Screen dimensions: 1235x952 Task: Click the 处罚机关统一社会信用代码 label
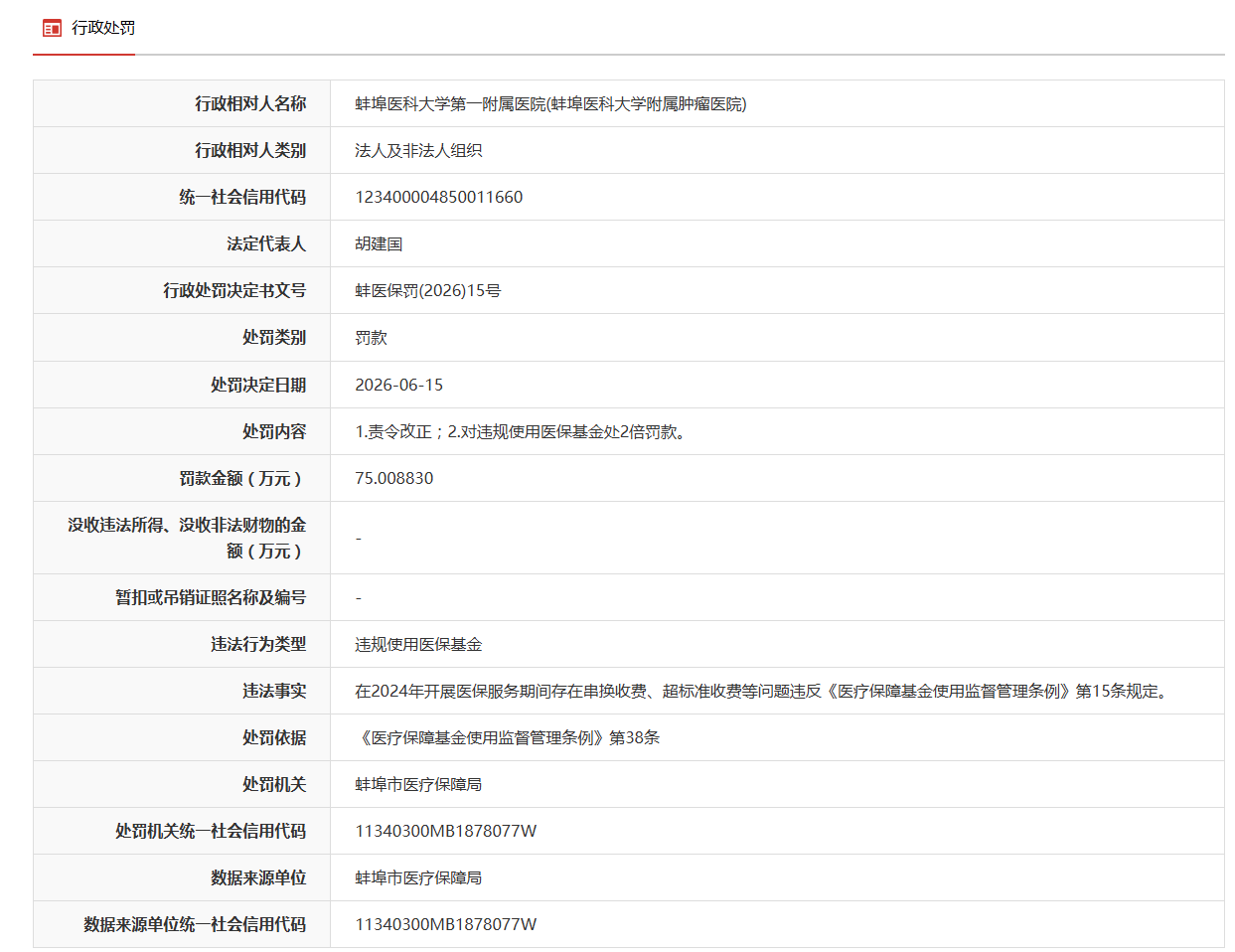211,831
